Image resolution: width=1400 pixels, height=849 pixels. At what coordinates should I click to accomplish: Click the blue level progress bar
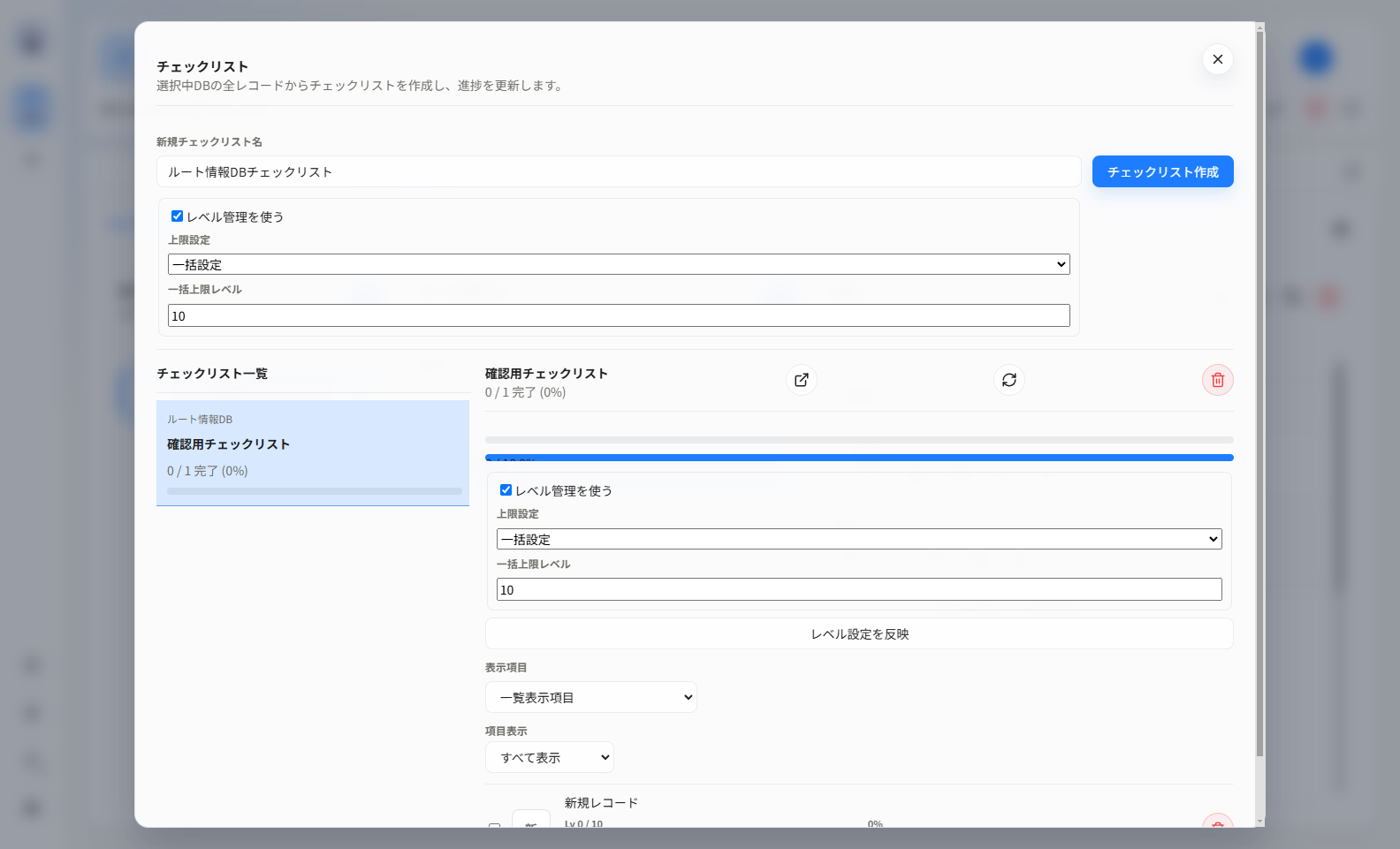click(859, 458)
